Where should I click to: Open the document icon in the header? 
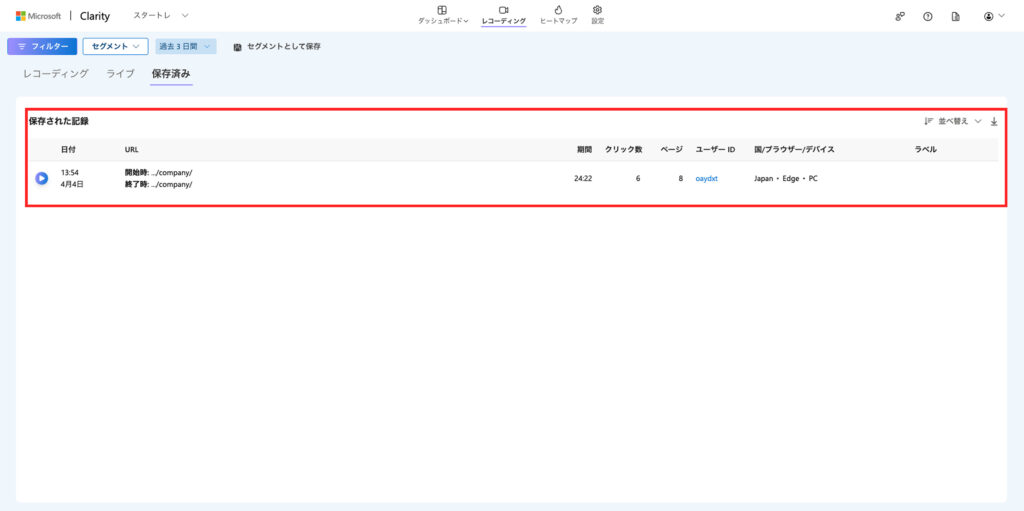956,17
